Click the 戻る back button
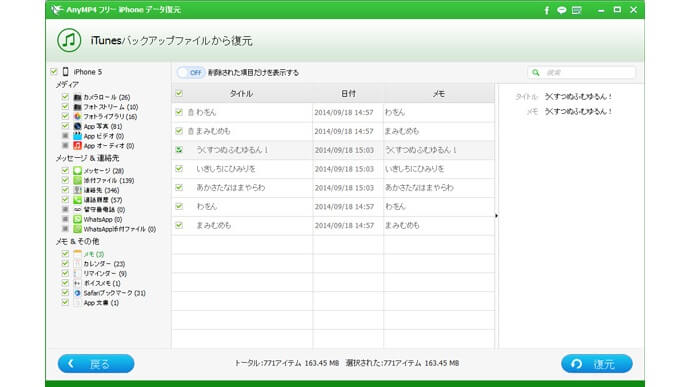This screenshot has height=387, width=696. click(96, 363)
